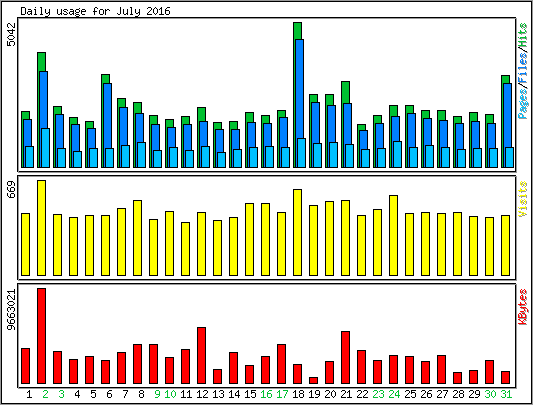The width and height of the screenshot is (533, 405).
Task: Click the "Daily usage for July 2016" title
Action: (x=95, y=11)
